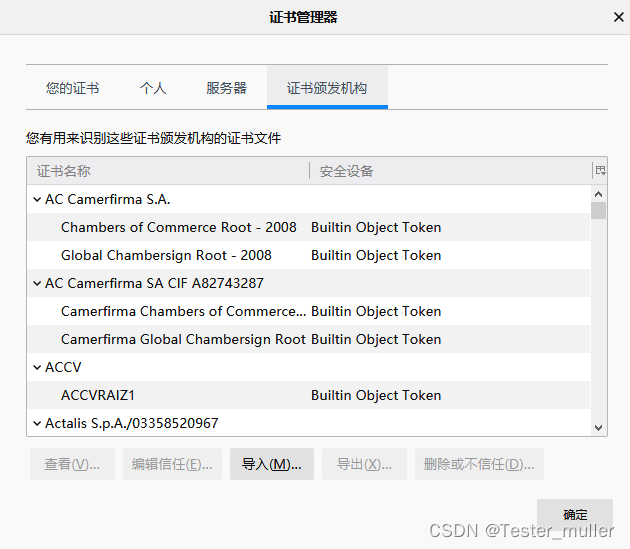Open import dialog via 导入(M)...

pos(272,464)
